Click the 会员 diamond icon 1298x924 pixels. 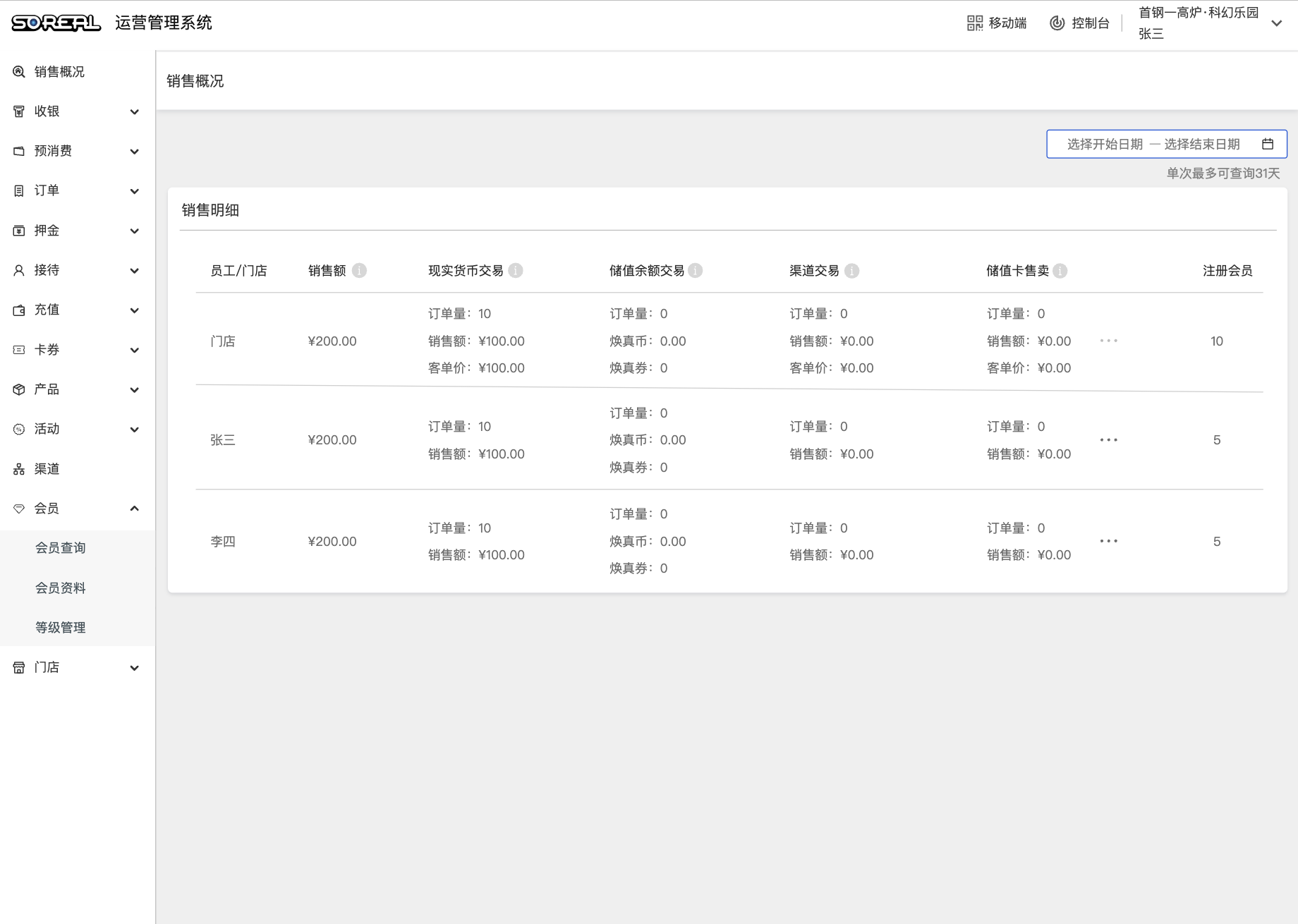click(x=19, y=509)
